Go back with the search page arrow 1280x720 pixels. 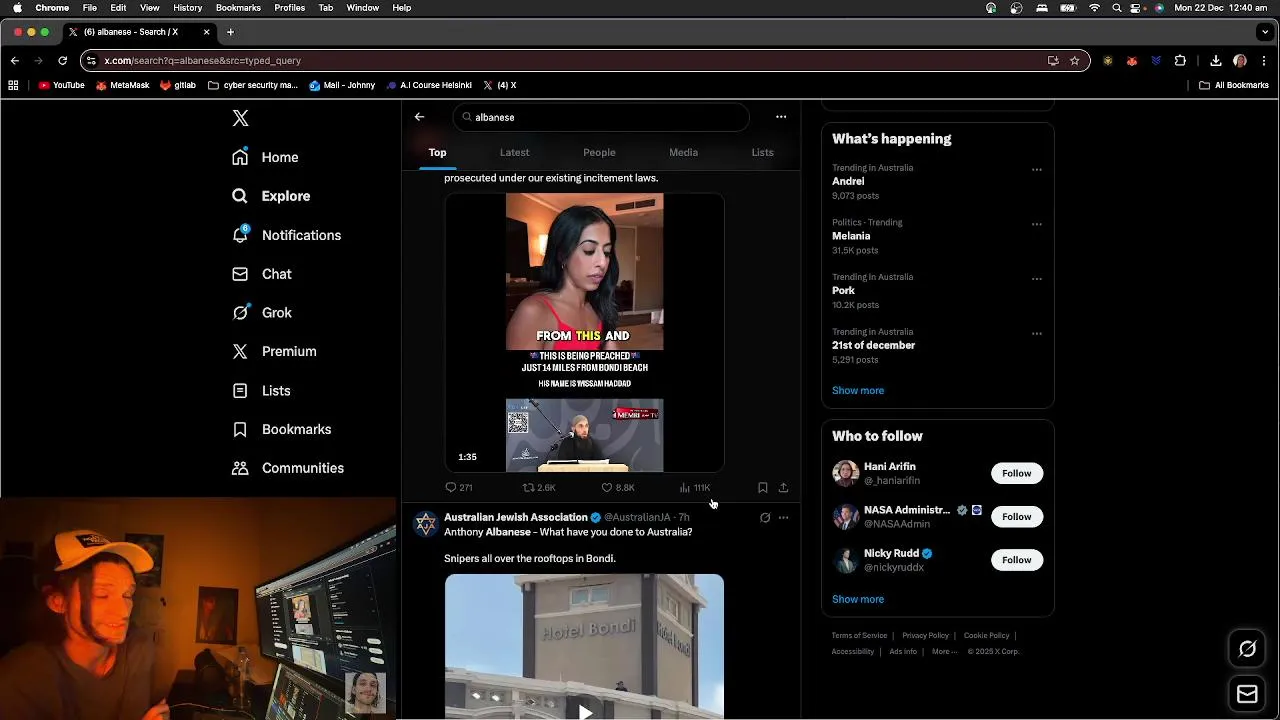pyautogui.click(x=419, y=117)
